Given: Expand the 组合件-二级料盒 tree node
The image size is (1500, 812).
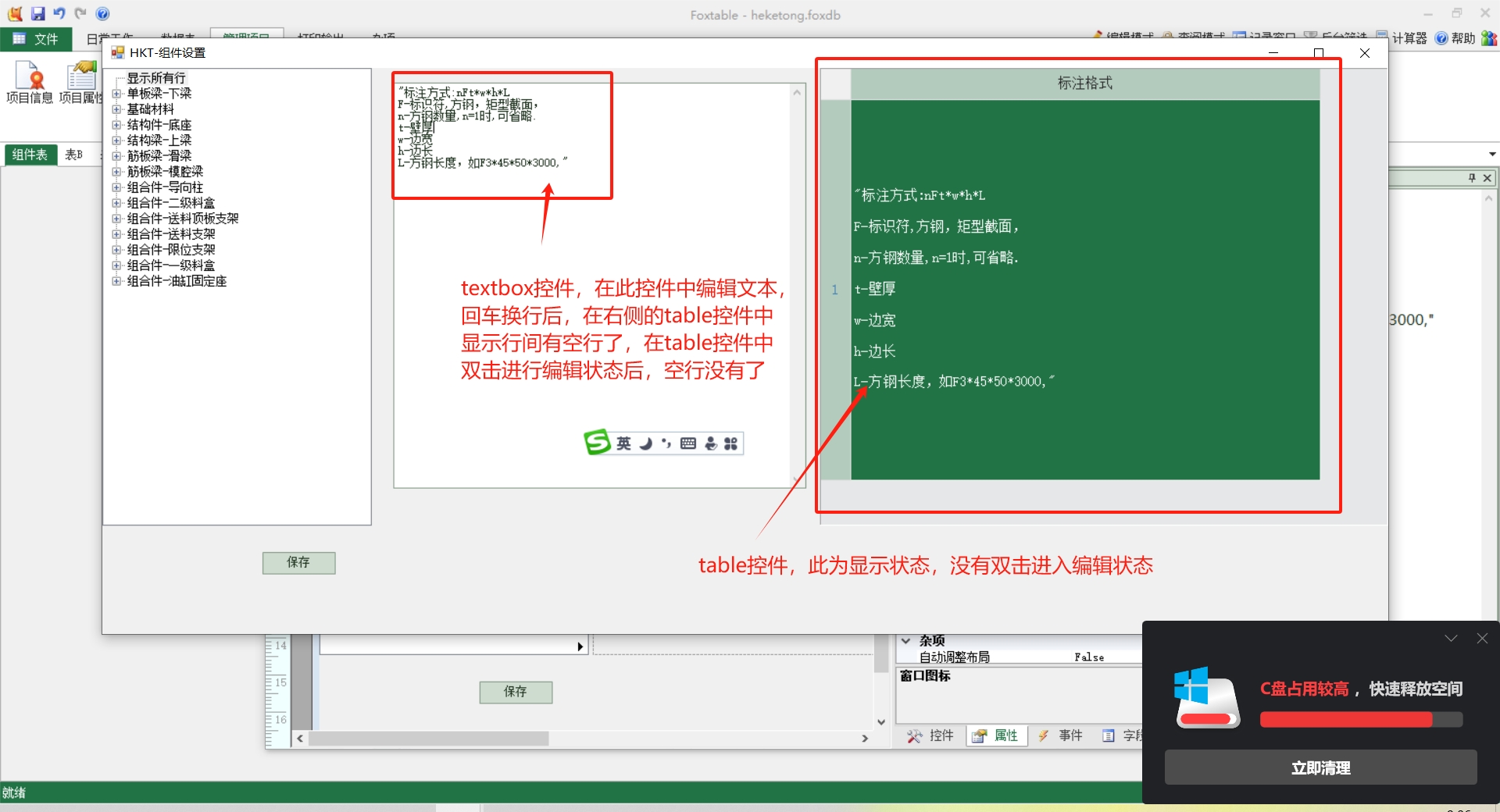Looking at the screenshot, I should (116, 203).
